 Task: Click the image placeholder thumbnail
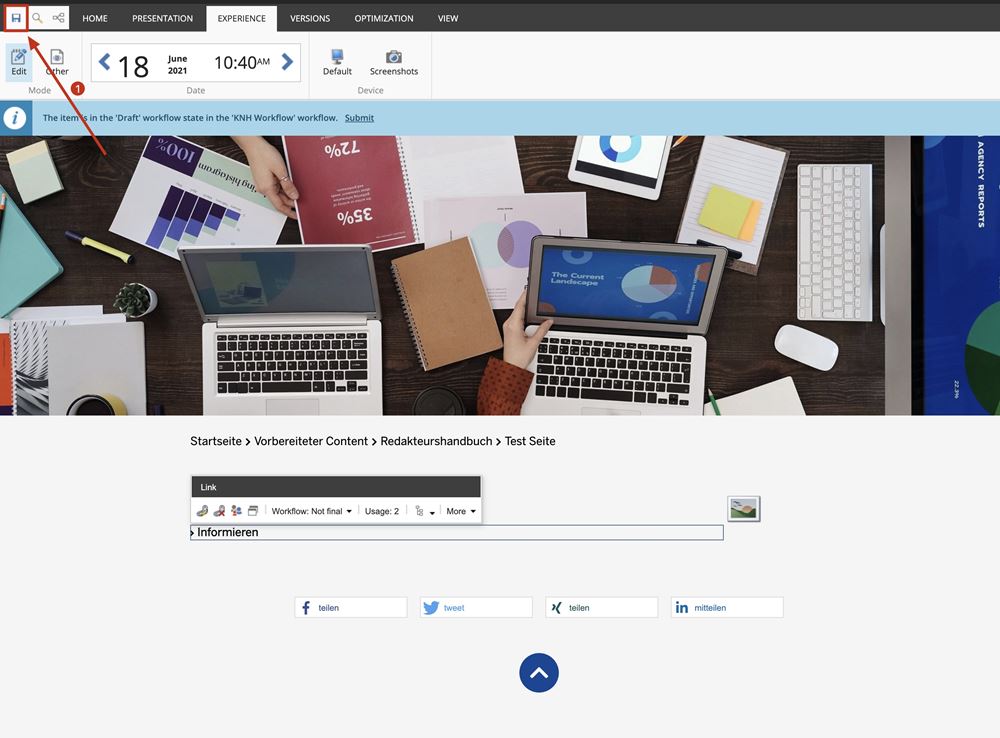pos(744,509)
